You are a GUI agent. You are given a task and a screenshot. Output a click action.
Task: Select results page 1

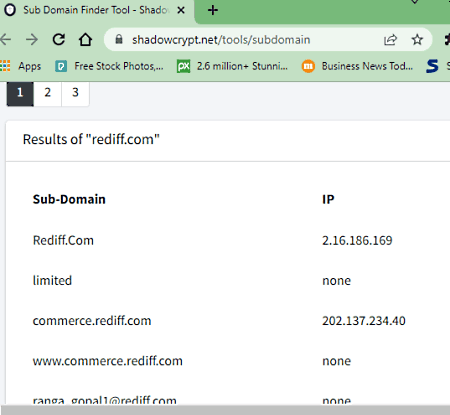[20, 93]
